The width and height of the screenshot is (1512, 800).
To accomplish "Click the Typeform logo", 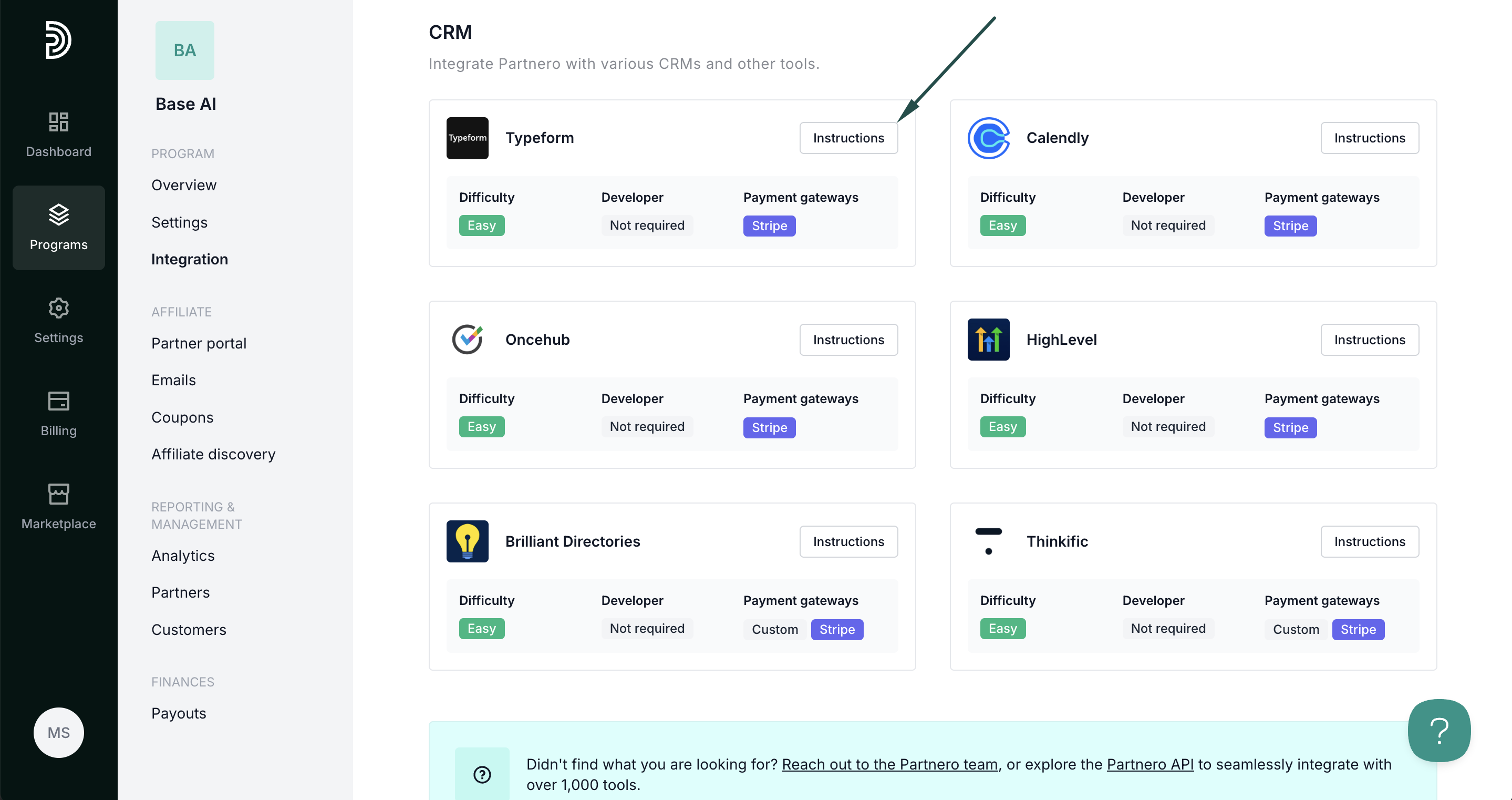I will point(467,138).
